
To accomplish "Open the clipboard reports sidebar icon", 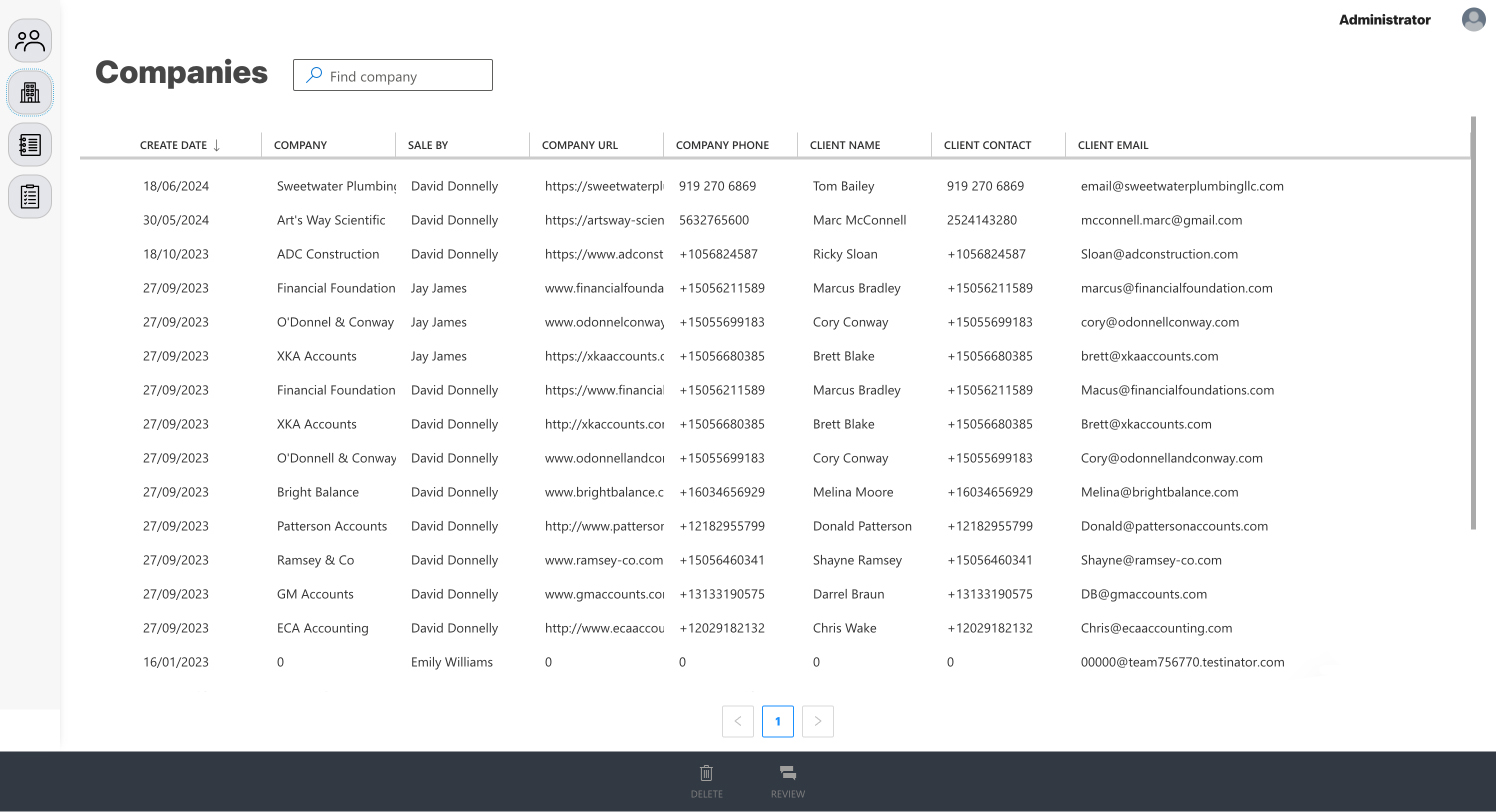I will point(30,197).
